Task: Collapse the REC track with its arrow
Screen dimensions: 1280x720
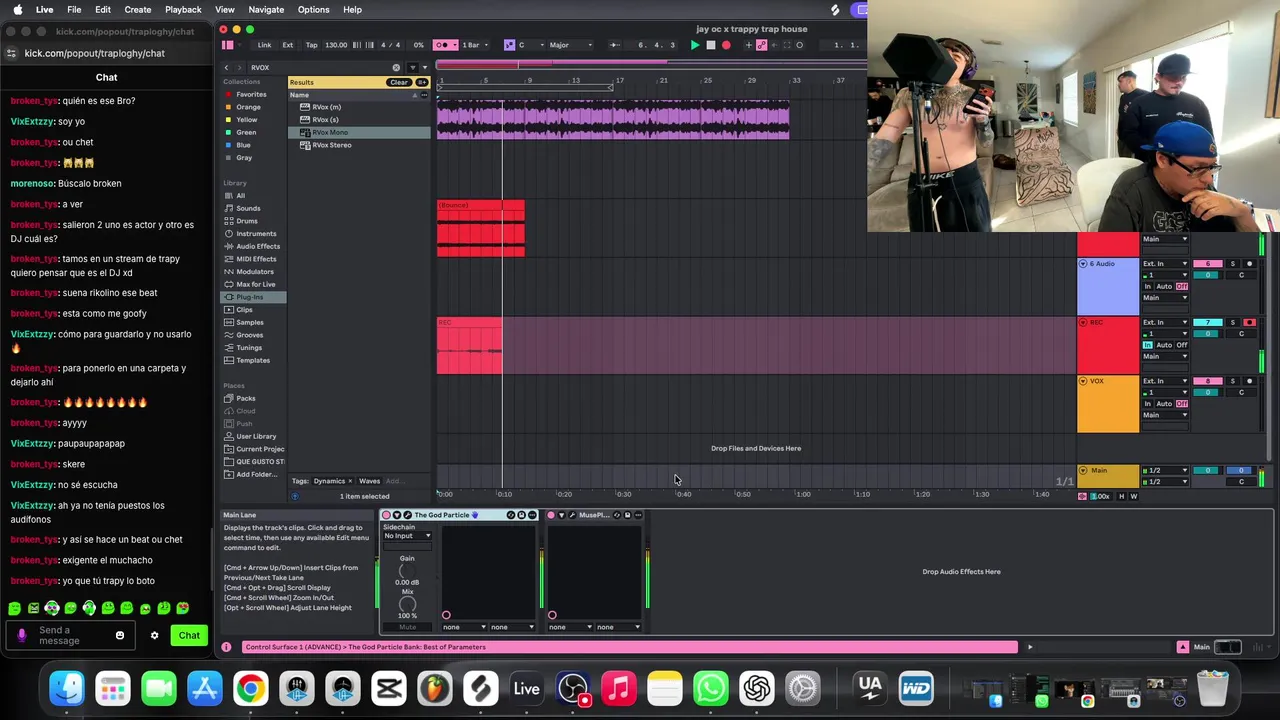Action: (1083, 322)
